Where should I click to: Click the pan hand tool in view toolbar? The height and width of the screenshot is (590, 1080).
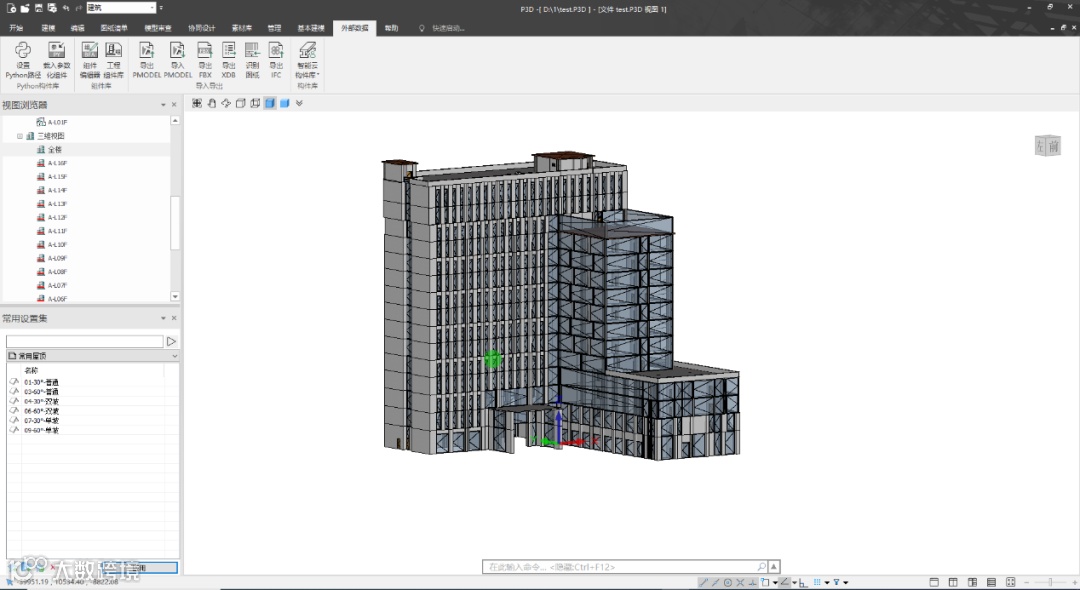[x=211, y=103]
